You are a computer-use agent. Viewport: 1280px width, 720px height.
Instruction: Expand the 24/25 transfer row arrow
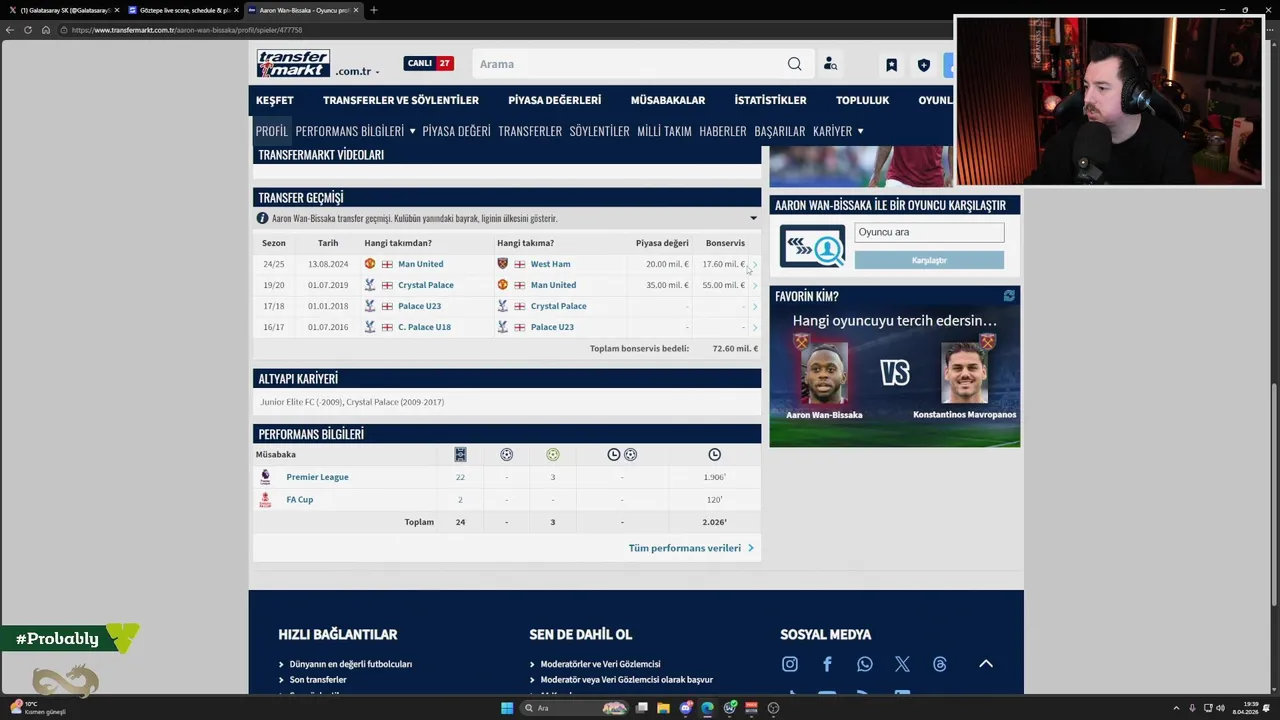click(755, 264)
